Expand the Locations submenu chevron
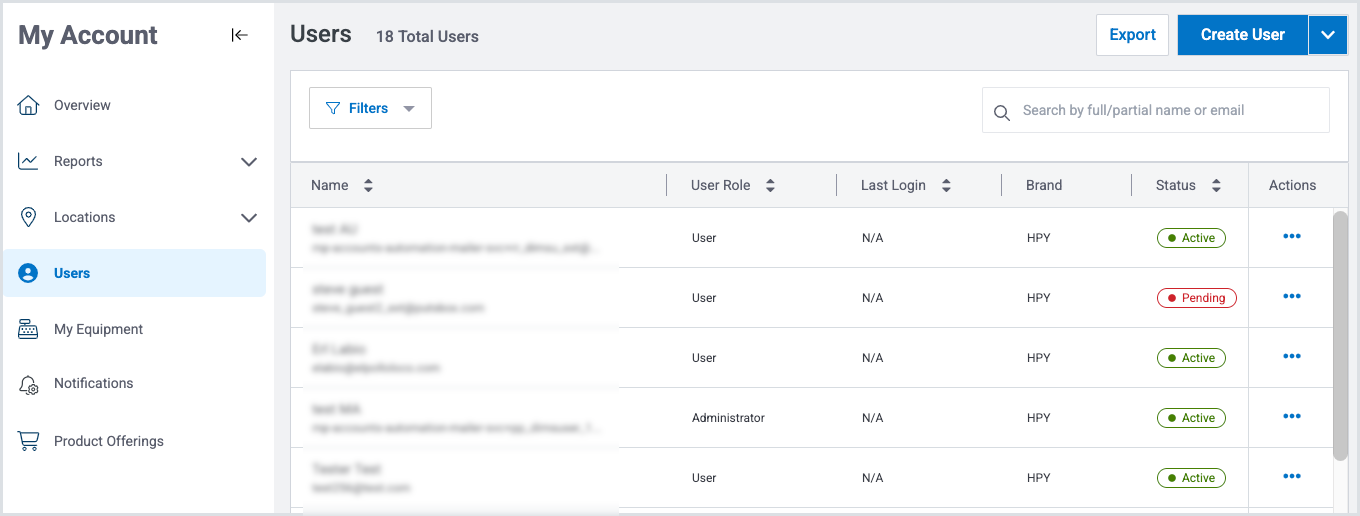Image resolution: width=1360 pixels, height=516 pixels. click(x=249, y=218)
